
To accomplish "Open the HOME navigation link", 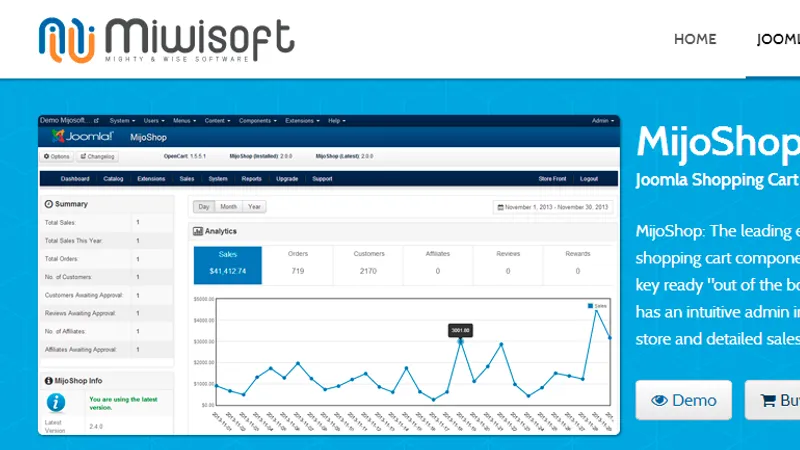I will point(695,39).
